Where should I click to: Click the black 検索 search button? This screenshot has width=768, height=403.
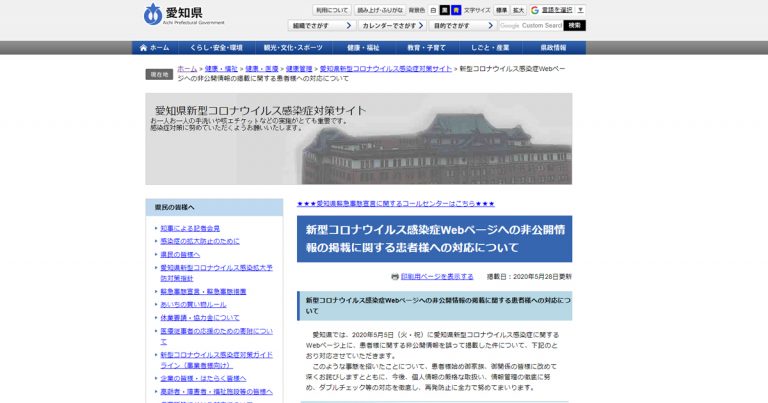tap(575, 25)
